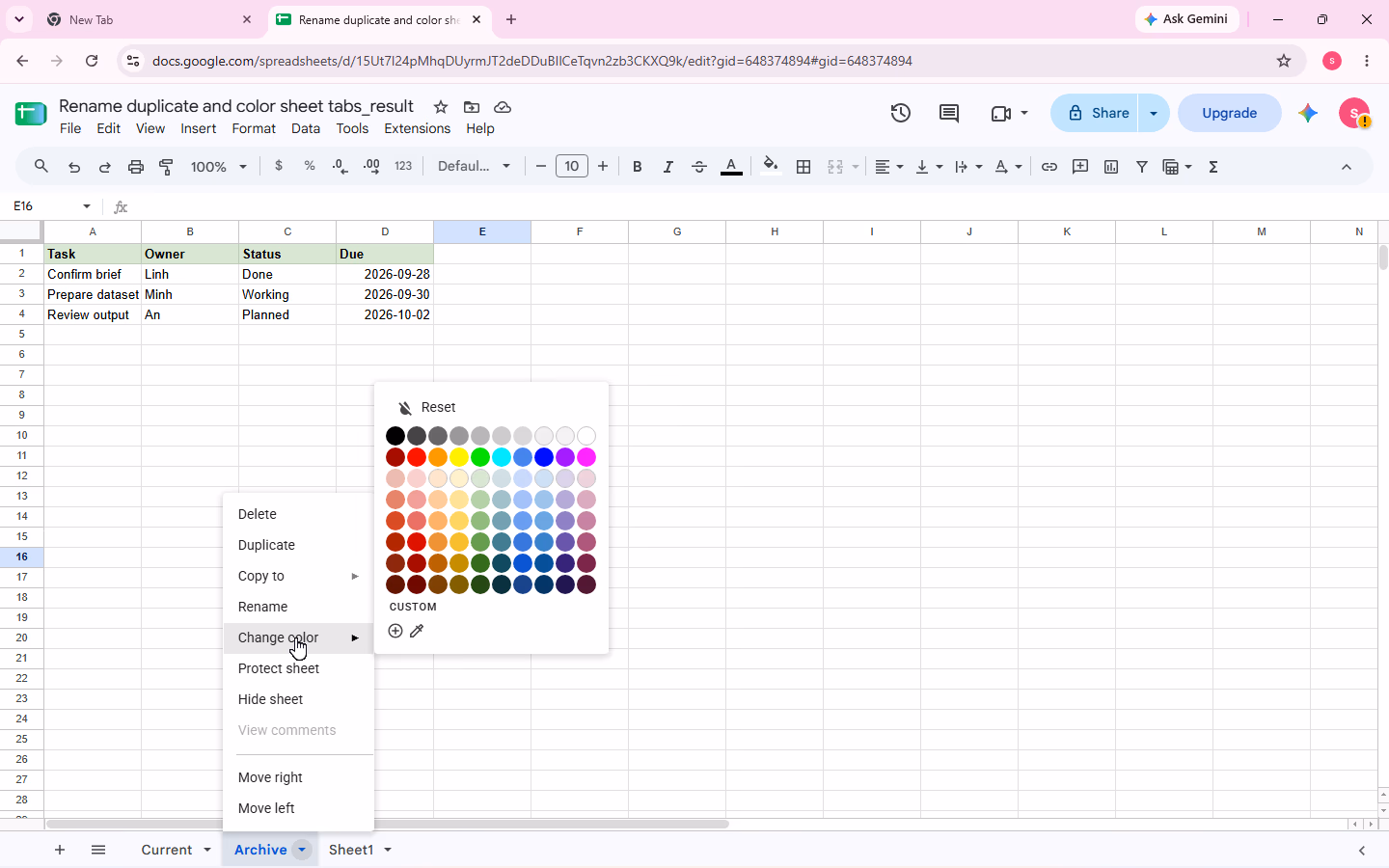Click the Insert chart icon
This screenshot has width=1389, height=868.
[1111, 167]
